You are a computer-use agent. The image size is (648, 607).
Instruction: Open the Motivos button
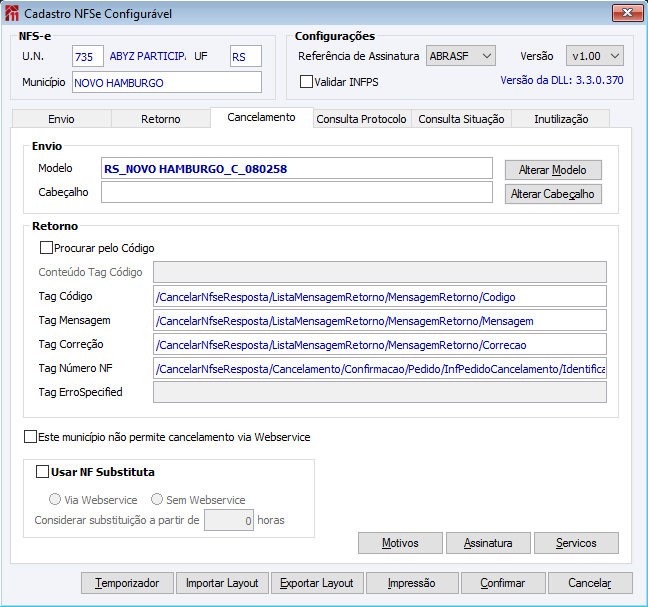pyautogui.click(x=400, y=543)
